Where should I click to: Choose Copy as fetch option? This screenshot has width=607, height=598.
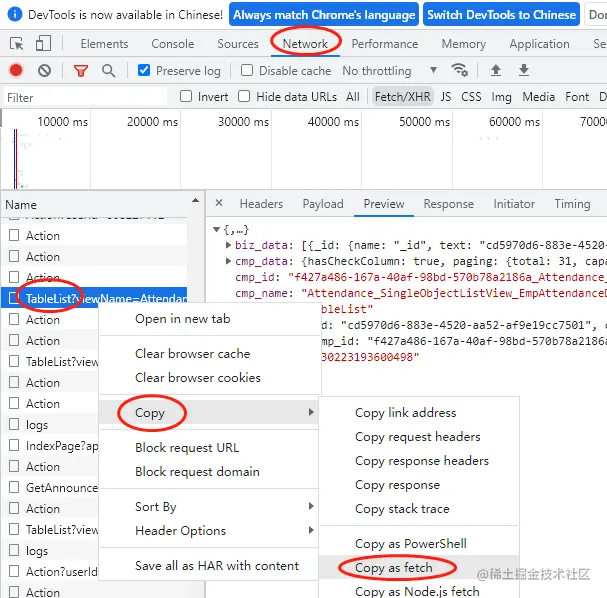tap(419, 567)
